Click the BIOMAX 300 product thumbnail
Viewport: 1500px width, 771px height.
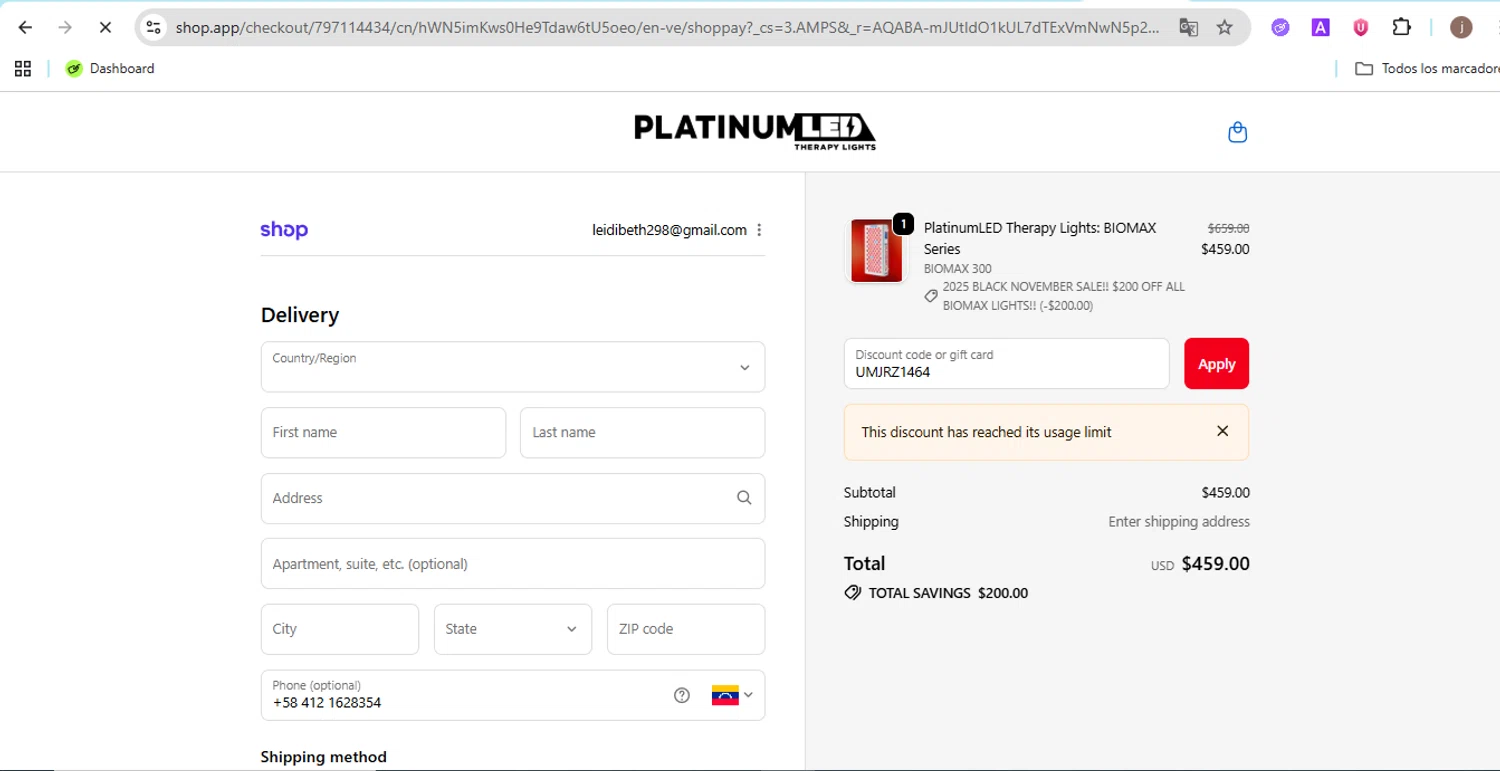coord(877,251)
